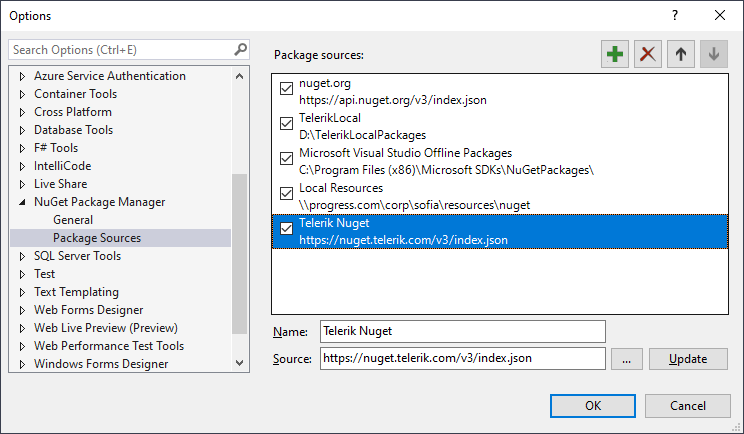Select the D:\TelerikLocalPackages path text
Screen dimensions: 744x434
(x=363, y=135)
